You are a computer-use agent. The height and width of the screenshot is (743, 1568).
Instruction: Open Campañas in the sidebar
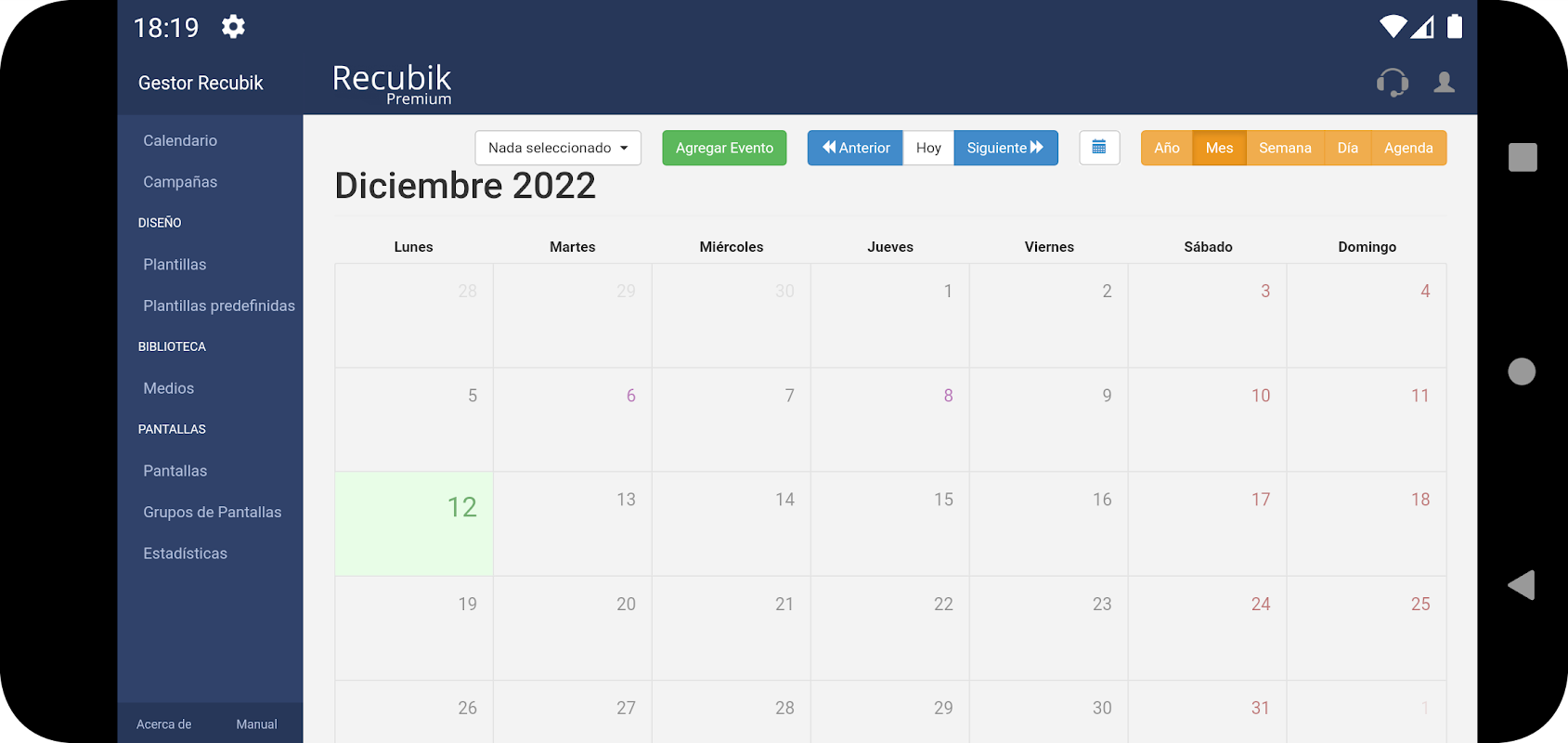(180, 182)
